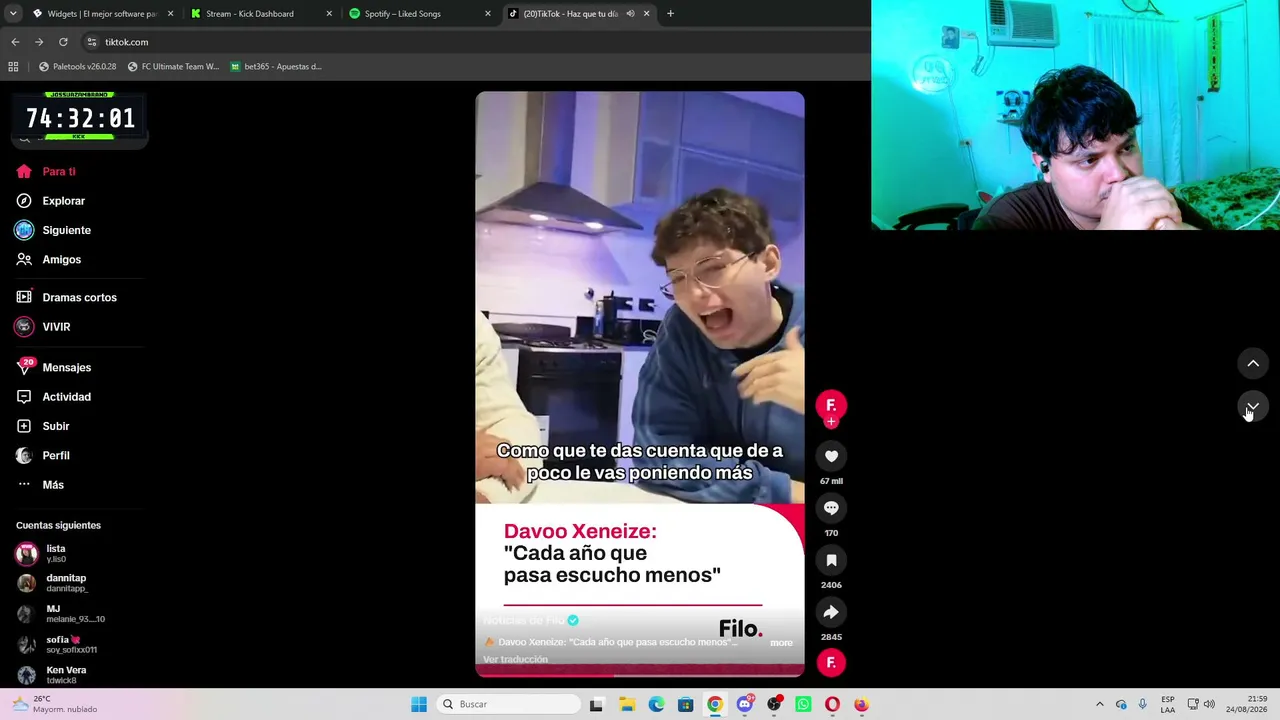The width and height of the screenshot is (1280, 720).
Task: Open WhatsApp from the taskbar
Action: coord(803,704)
